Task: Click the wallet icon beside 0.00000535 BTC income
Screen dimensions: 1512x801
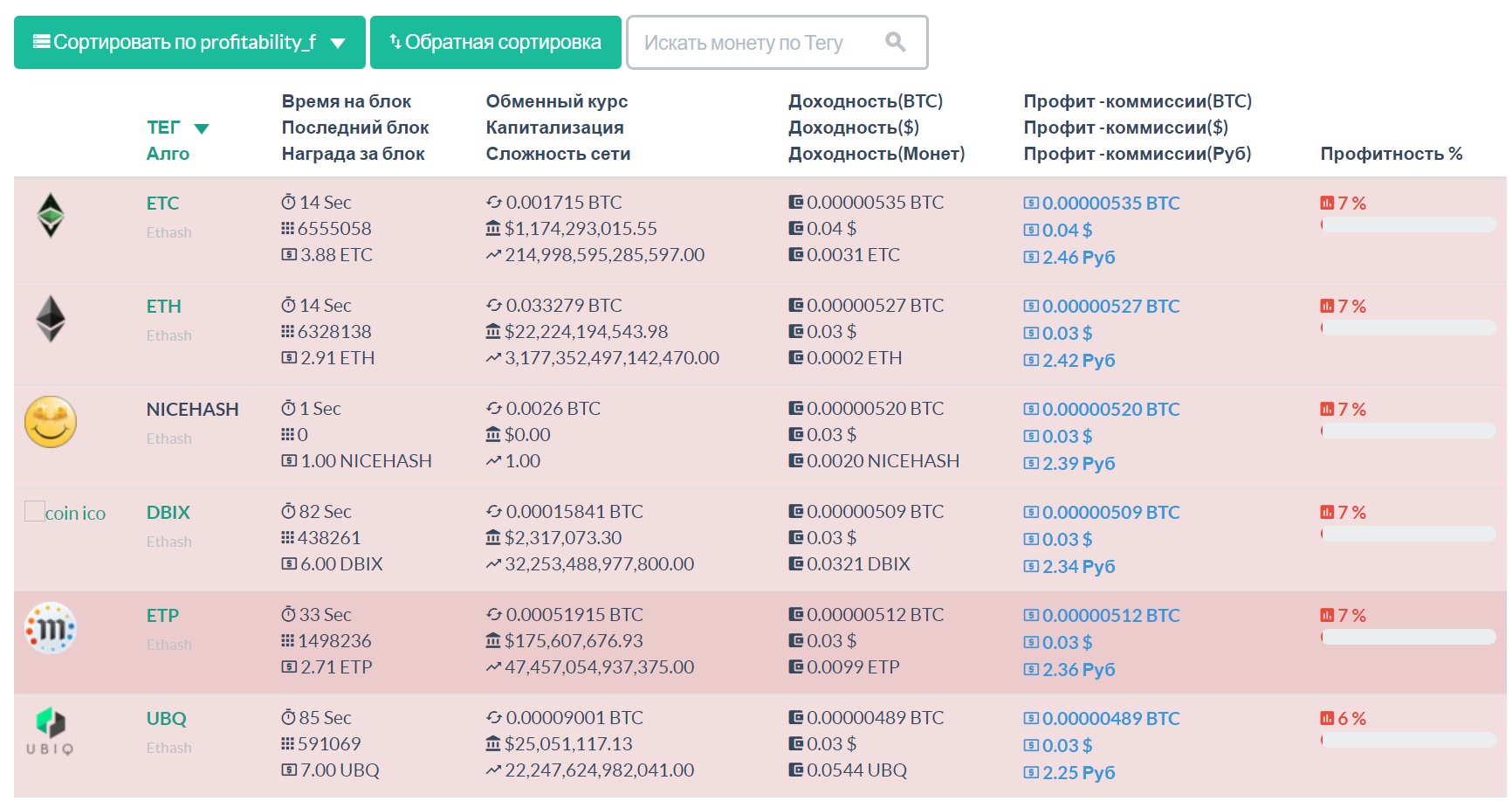Action: [796, 202]
